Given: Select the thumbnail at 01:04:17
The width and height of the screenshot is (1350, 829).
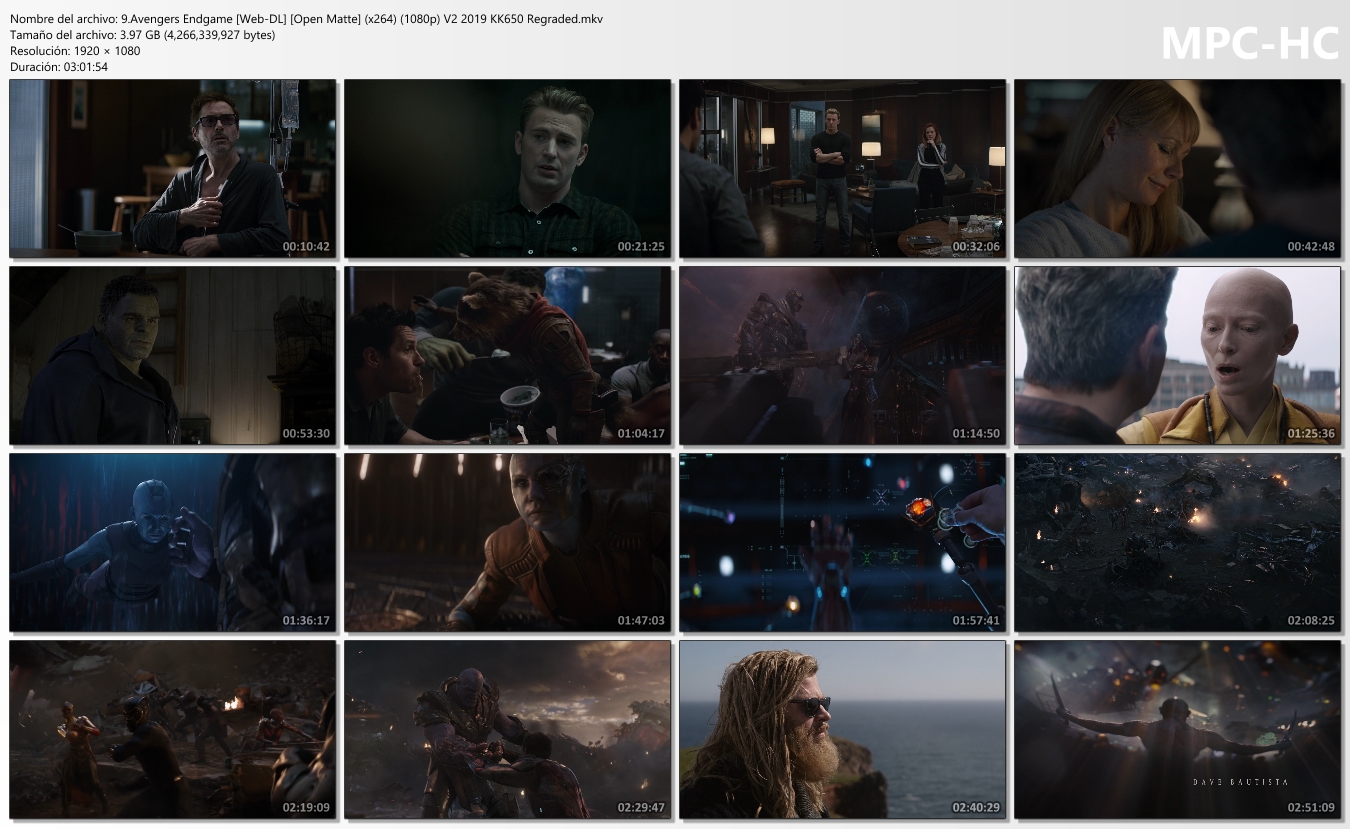Looking at the screenshot, I should tap(507, 355).
